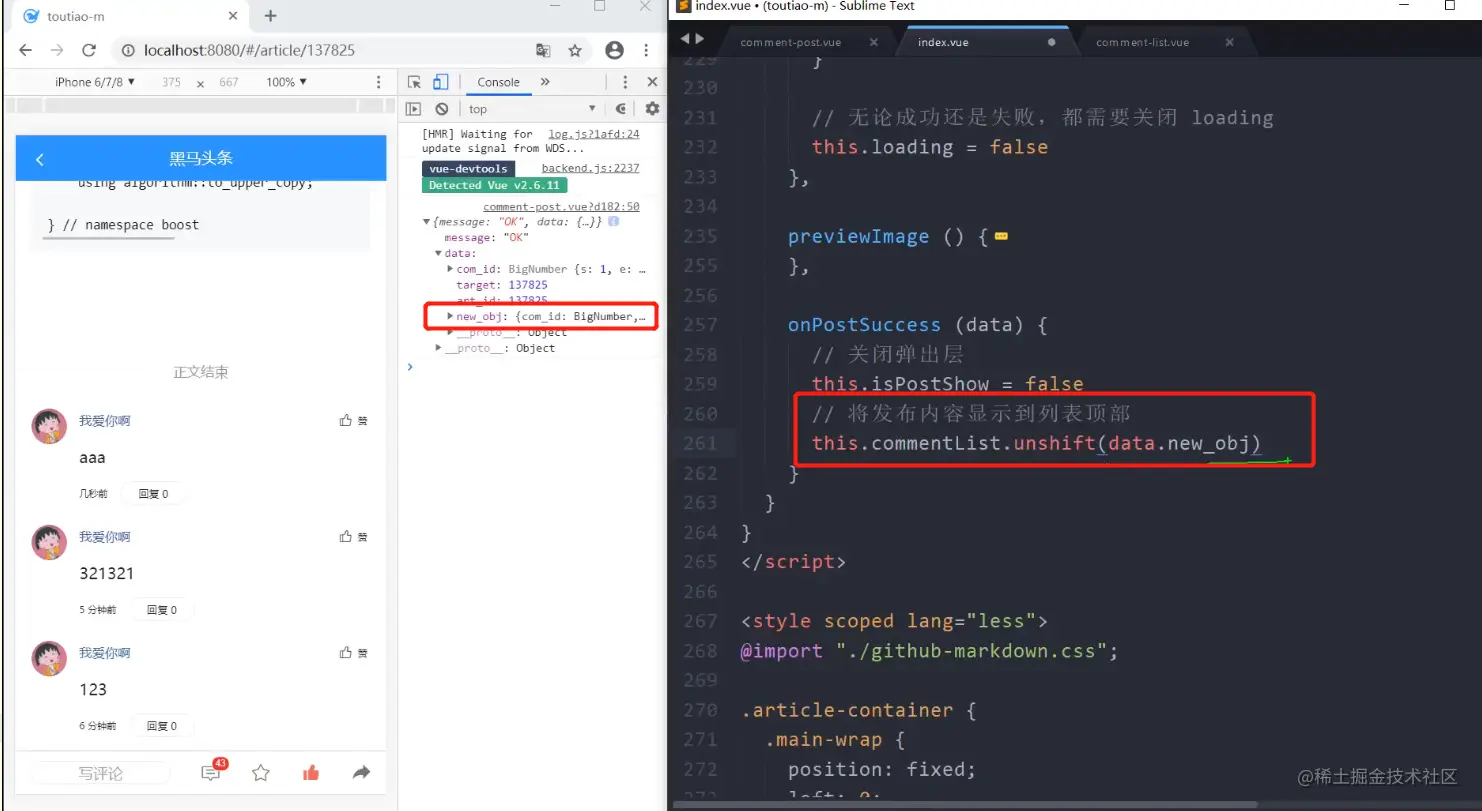Viewport: 1482px width, 811px height.
Task: Click the unsaved dot on index.vue tab
Action: (x=1051, y=42)
